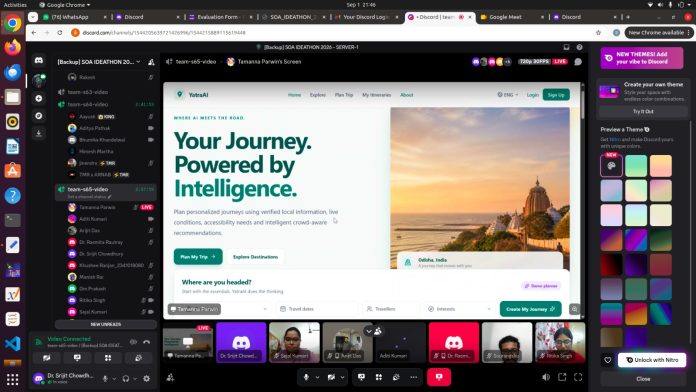The image size is (696, 392).
Task: Toggle deafen headphones in user panel
Action: [126, 379]
